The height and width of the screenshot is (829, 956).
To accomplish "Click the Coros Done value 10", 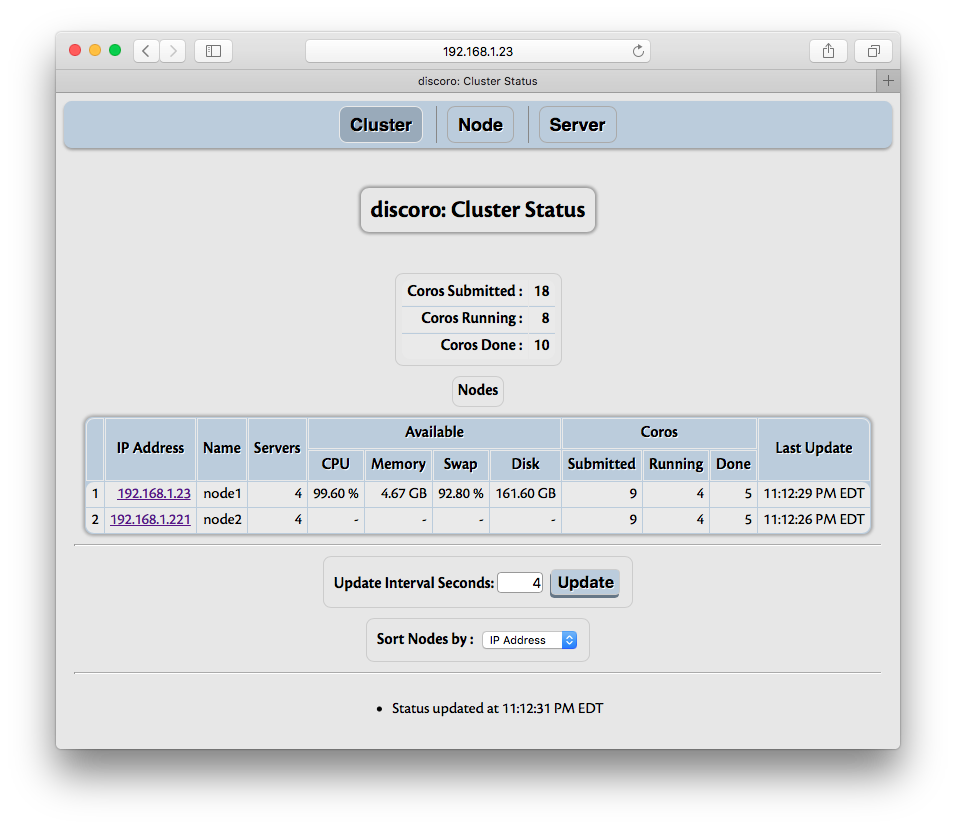I will [x=542, y=345].
